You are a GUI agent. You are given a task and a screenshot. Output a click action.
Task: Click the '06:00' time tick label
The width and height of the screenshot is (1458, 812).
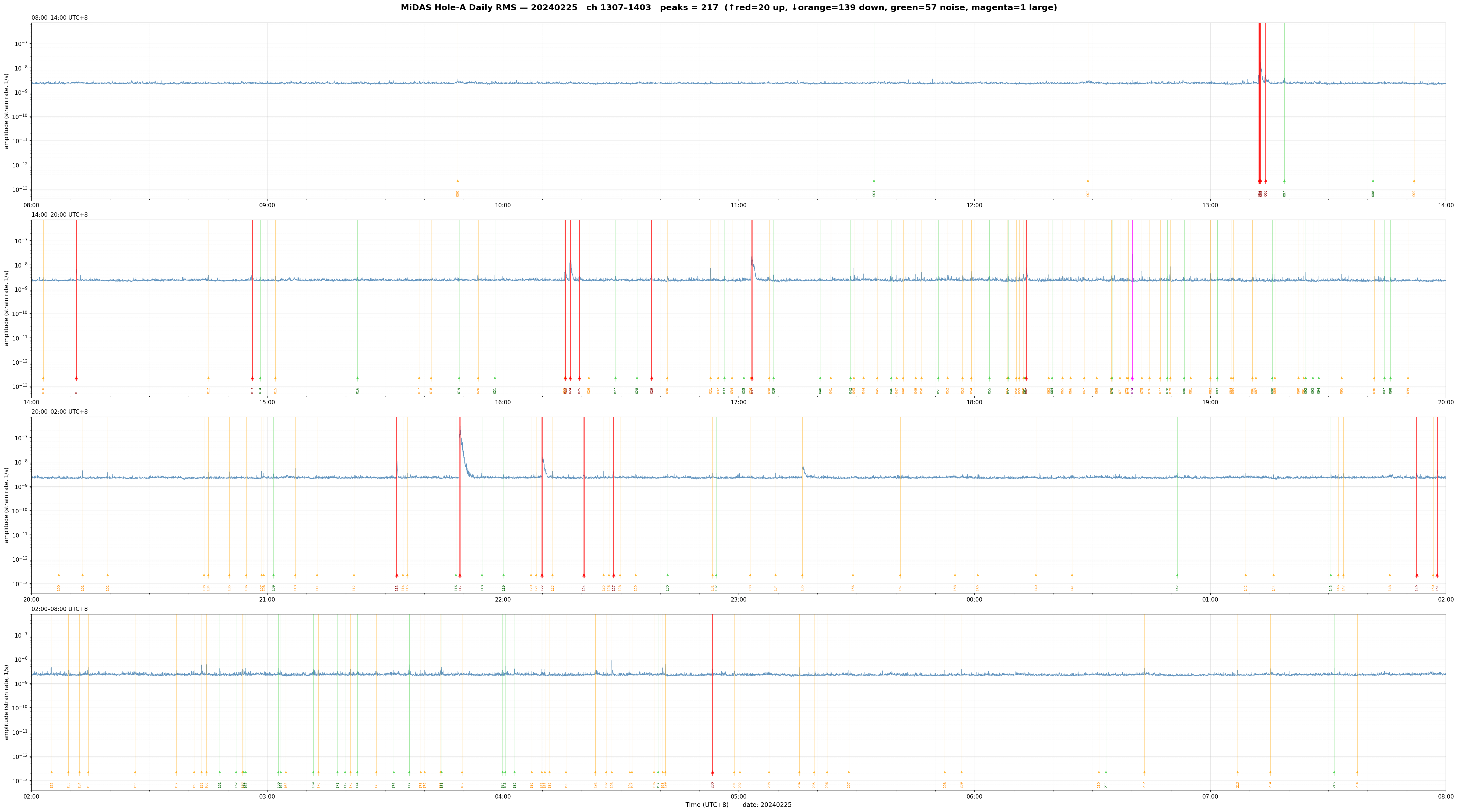(x=974, y=796)
